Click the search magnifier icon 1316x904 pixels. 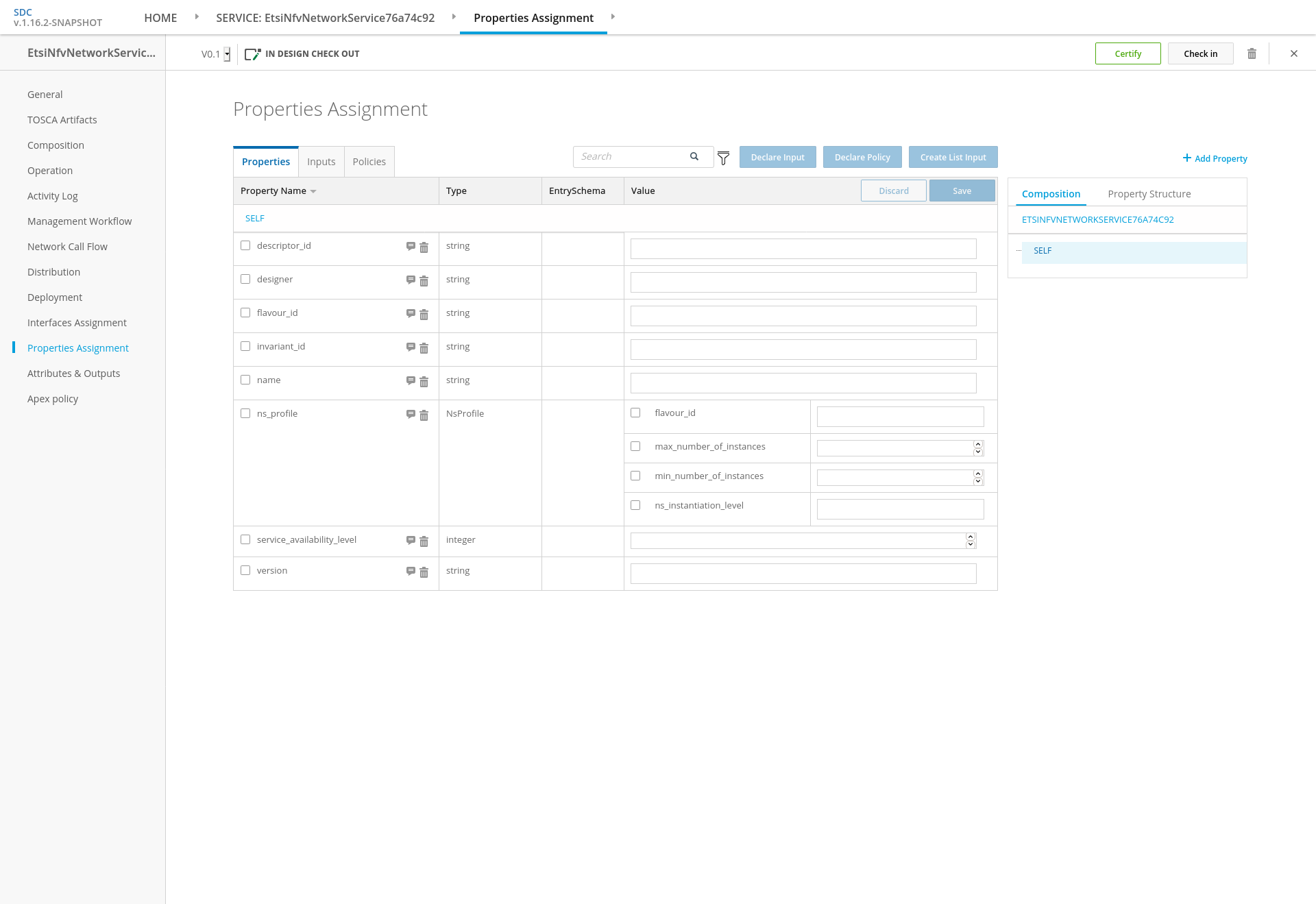click(x=694, y=156)
